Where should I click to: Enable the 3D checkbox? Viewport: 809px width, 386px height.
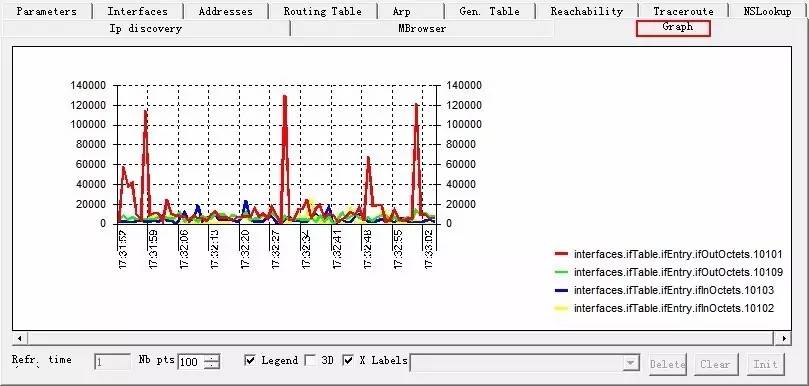pyautogui.click(x=311, y=360)
